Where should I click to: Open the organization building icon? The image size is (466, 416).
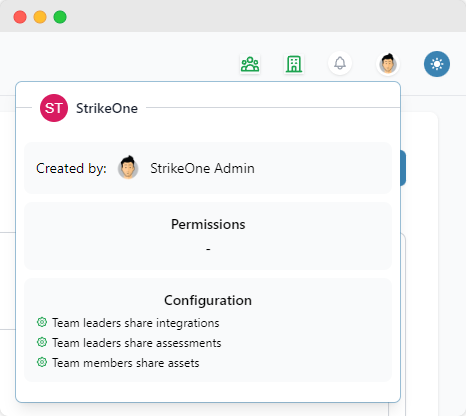294,64
